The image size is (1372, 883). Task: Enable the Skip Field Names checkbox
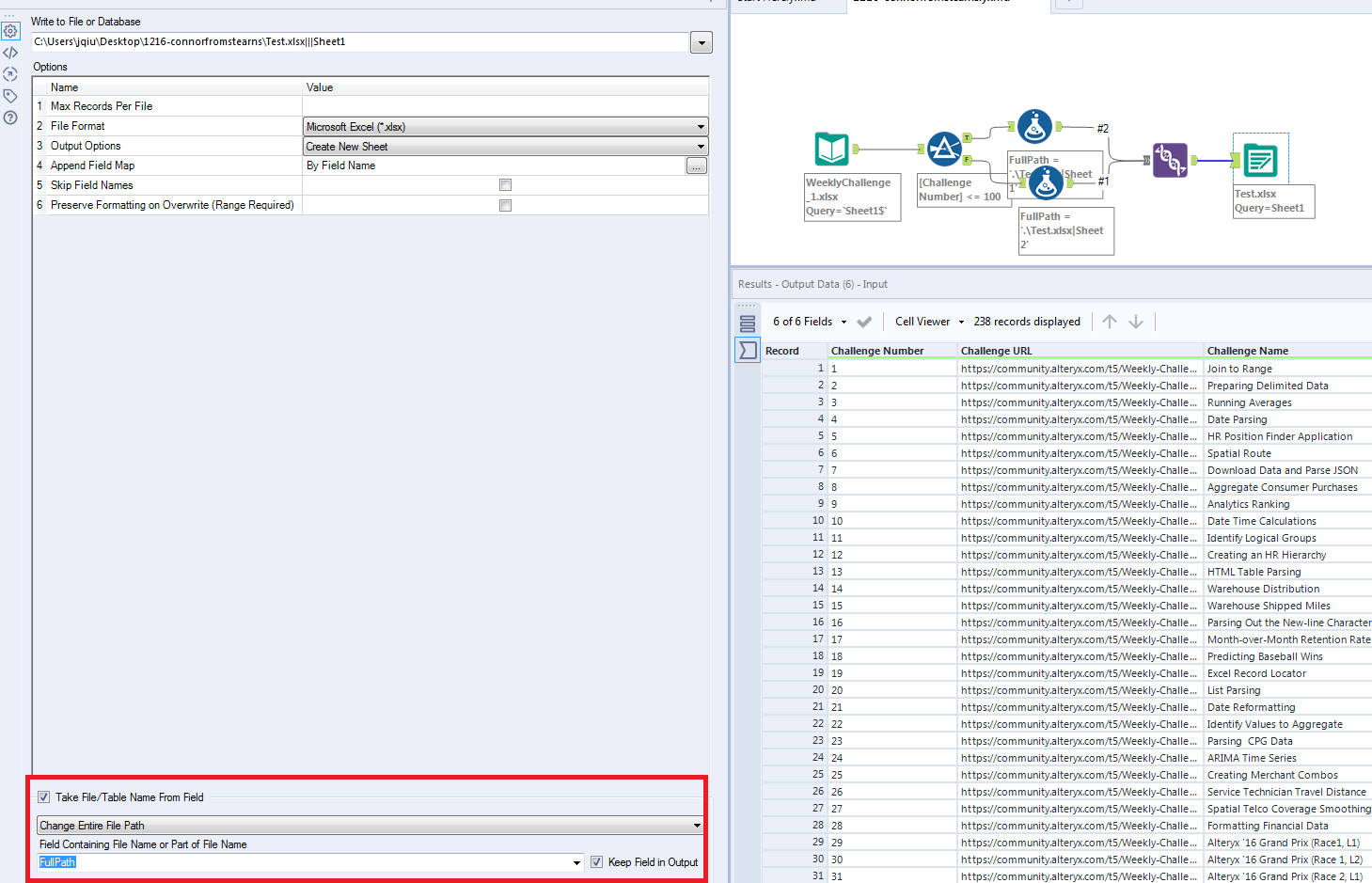[505, 185]
